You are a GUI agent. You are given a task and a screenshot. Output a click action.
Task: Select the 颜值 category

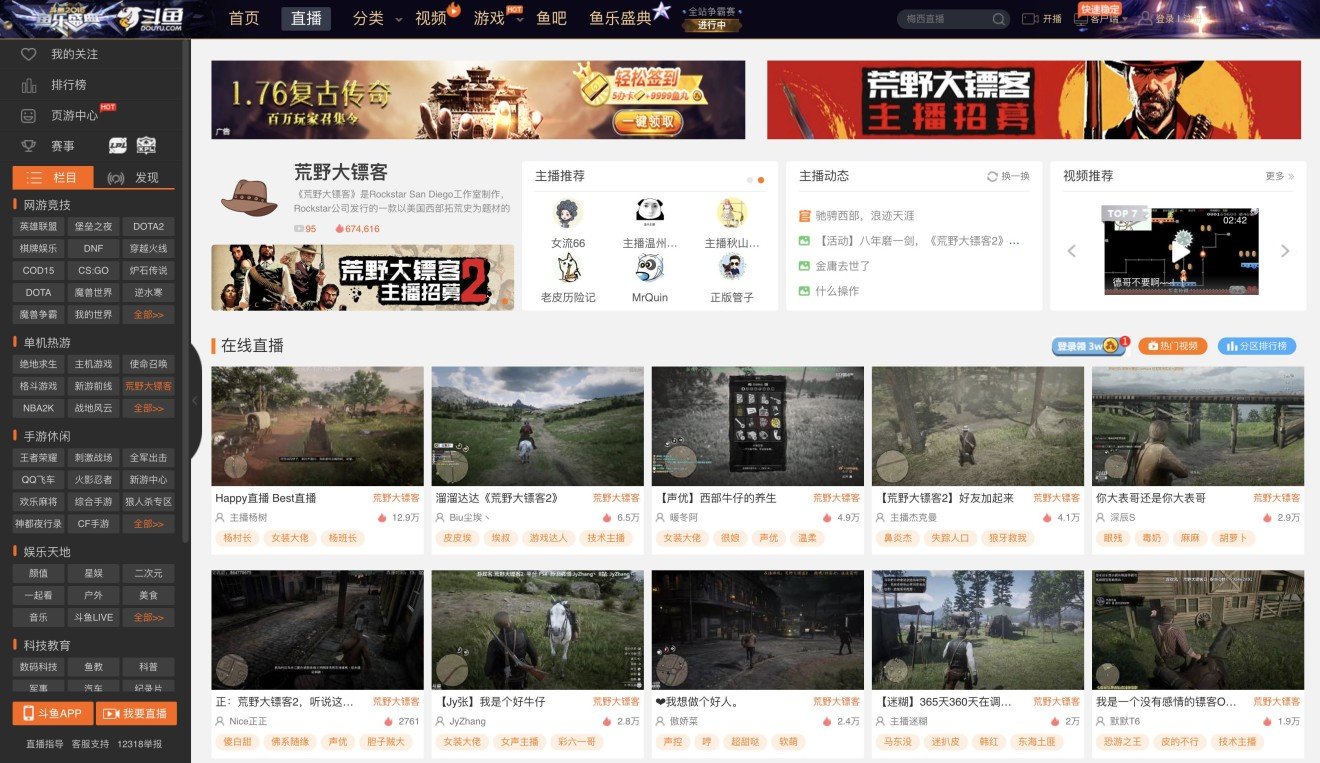click(x=39, y=574)
